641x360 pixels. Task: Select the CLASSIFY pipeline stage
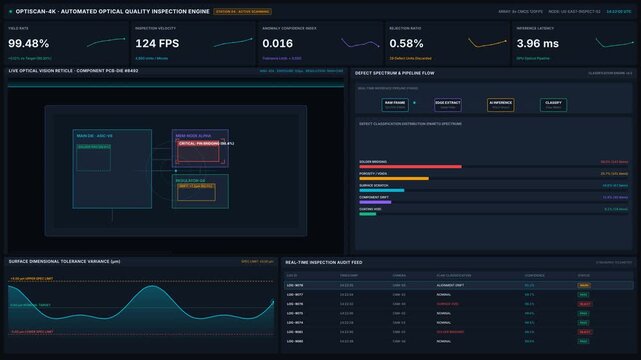pyautogui.click(x=553, y=105)
